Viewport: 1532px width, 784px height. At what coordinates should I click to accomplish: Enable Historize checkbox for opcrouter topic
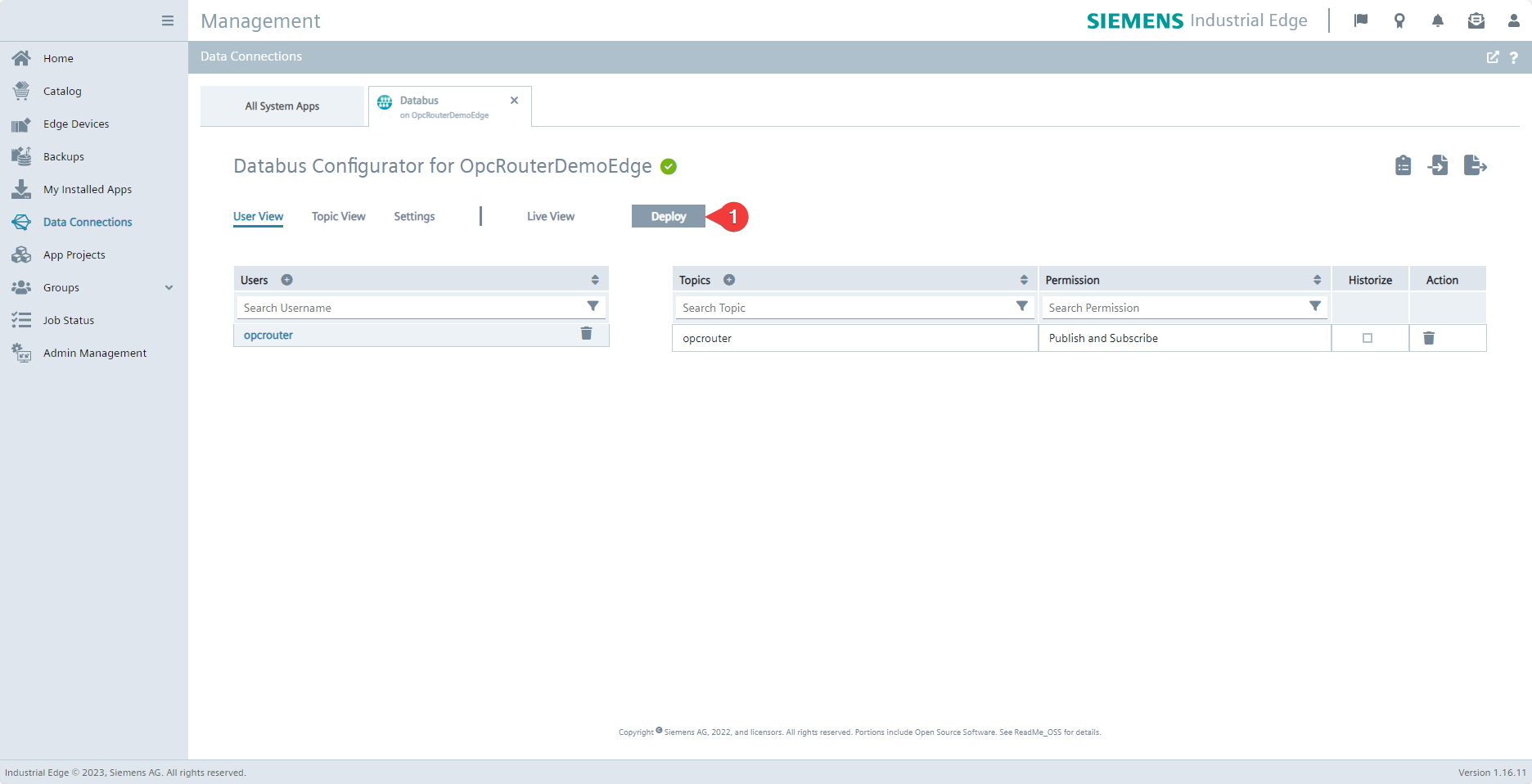click(1368, 338)
